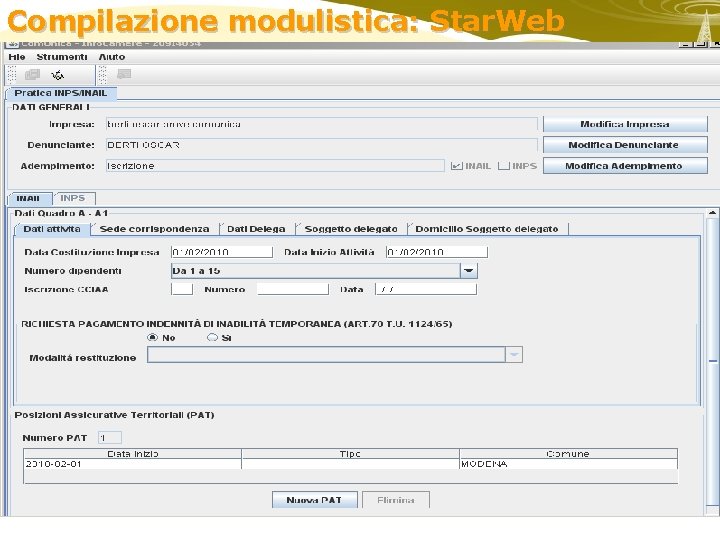Click the CCIAA Data field
Screen dimensions: 720x540
tap(426, 289)
